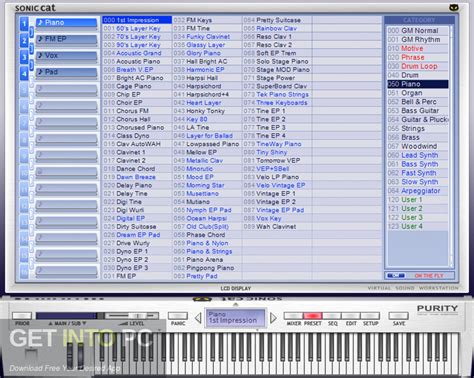Select the Vox channel slot
474x378 pixels.
pos(67,56)
